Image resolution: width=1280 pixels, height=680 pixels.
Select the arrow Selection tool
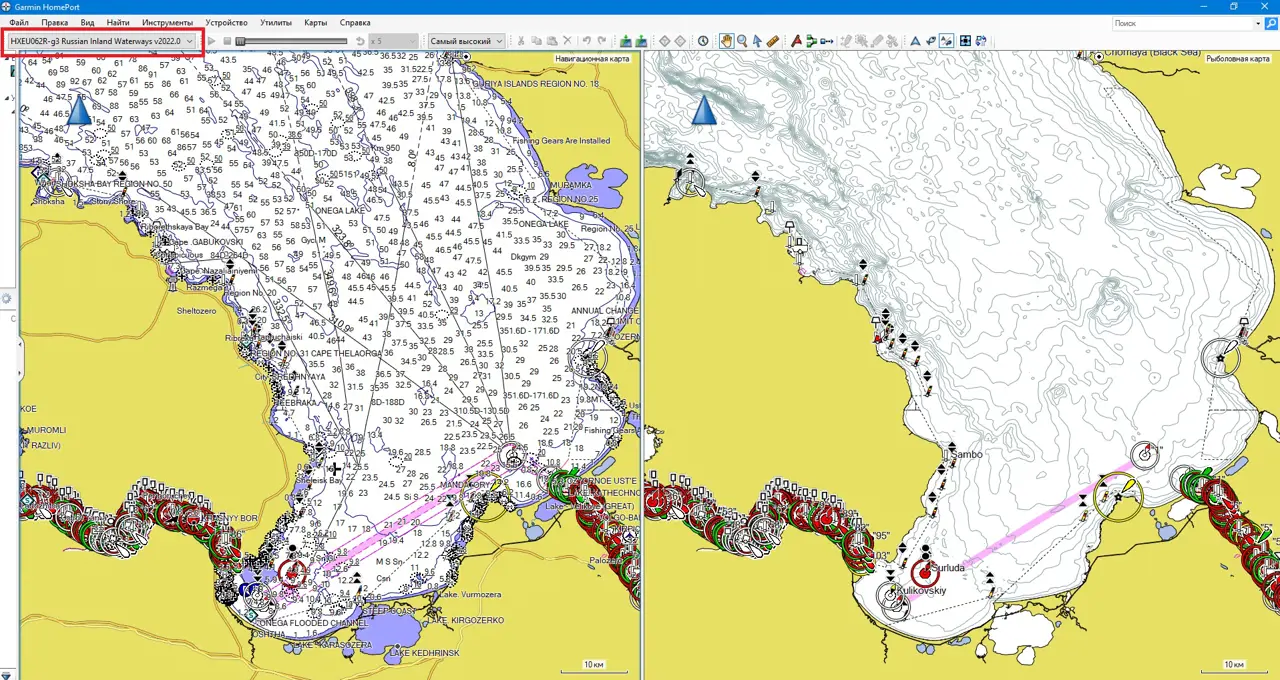point(757,41)
